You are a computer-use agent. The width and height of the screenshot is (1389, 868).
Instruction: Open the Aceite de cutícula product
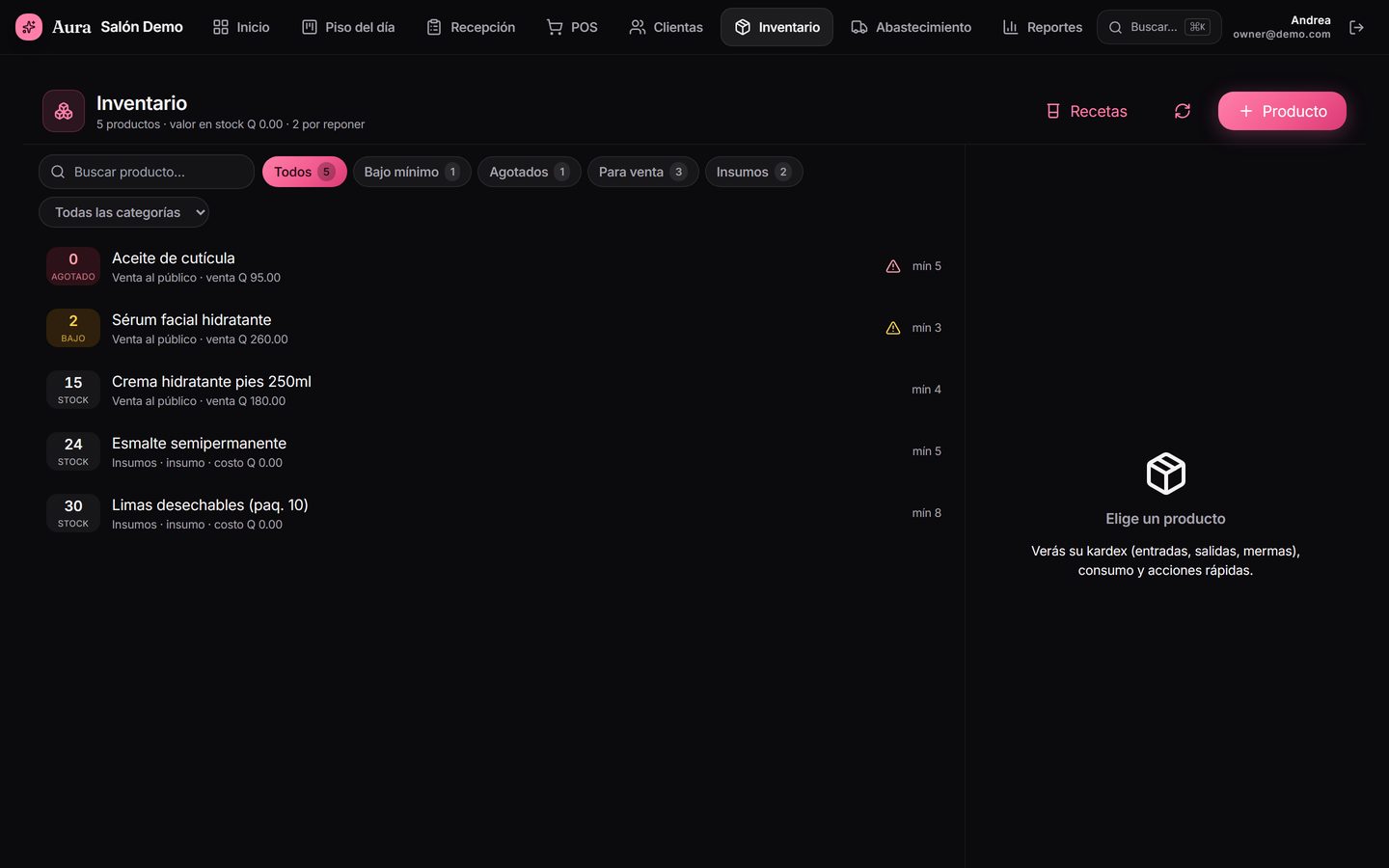494,266
